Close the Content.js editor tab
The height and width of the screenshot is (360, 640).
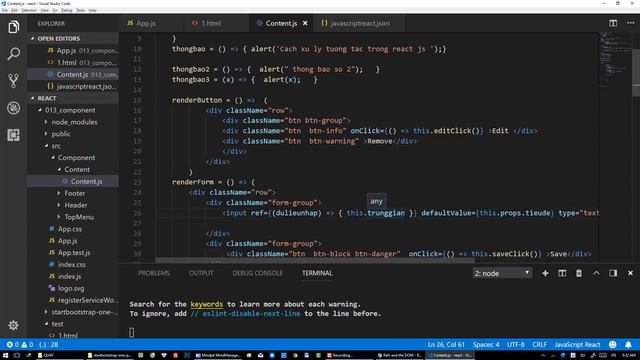pyautogui.click(x=305, y=23)
